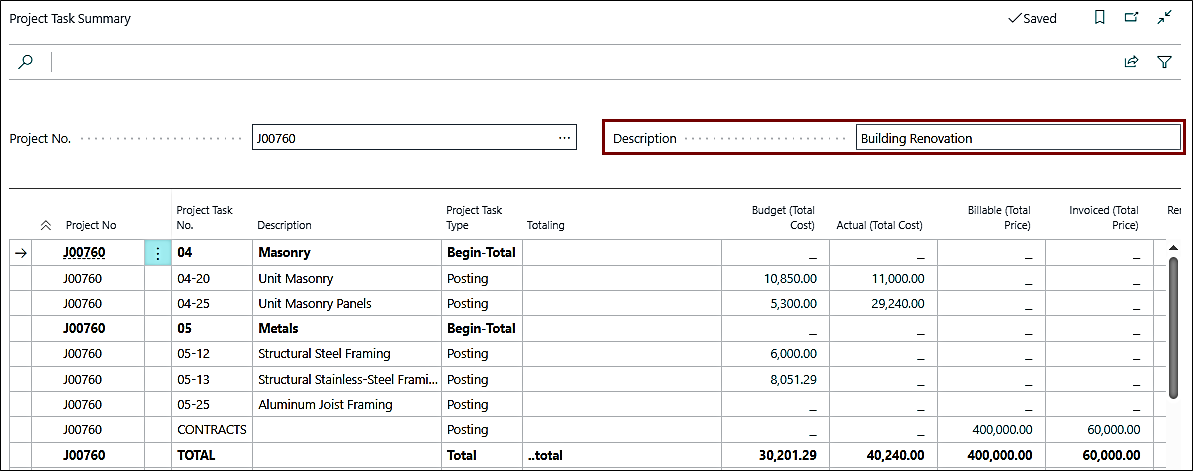The width and height of the screenshot is (1193, 471).
Task: Click the collapse page arrows icon
Action: pyautogui.click(x=1164, y=18)
